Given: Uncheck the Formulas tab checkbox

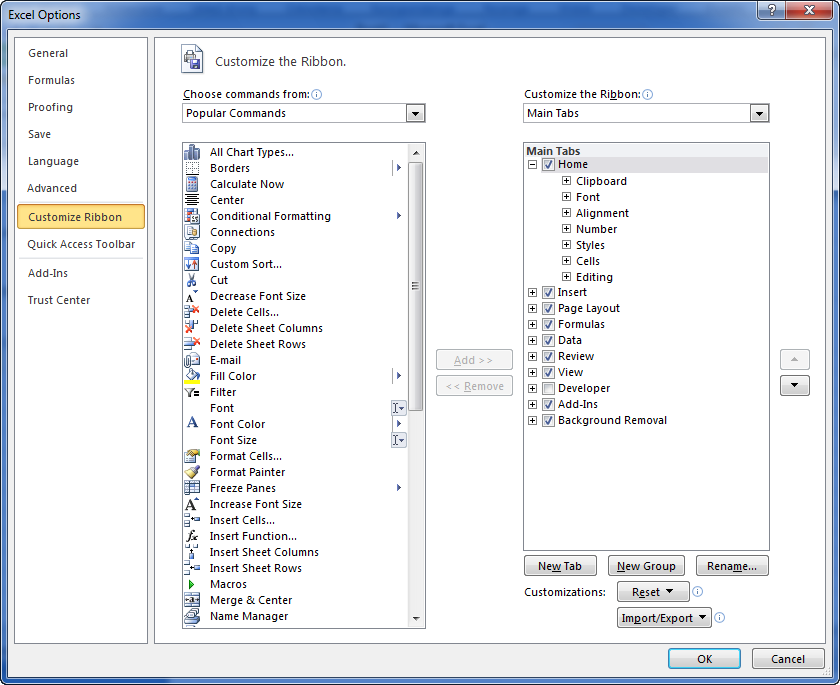Looking at the screenshot, I should pos(548,325).
